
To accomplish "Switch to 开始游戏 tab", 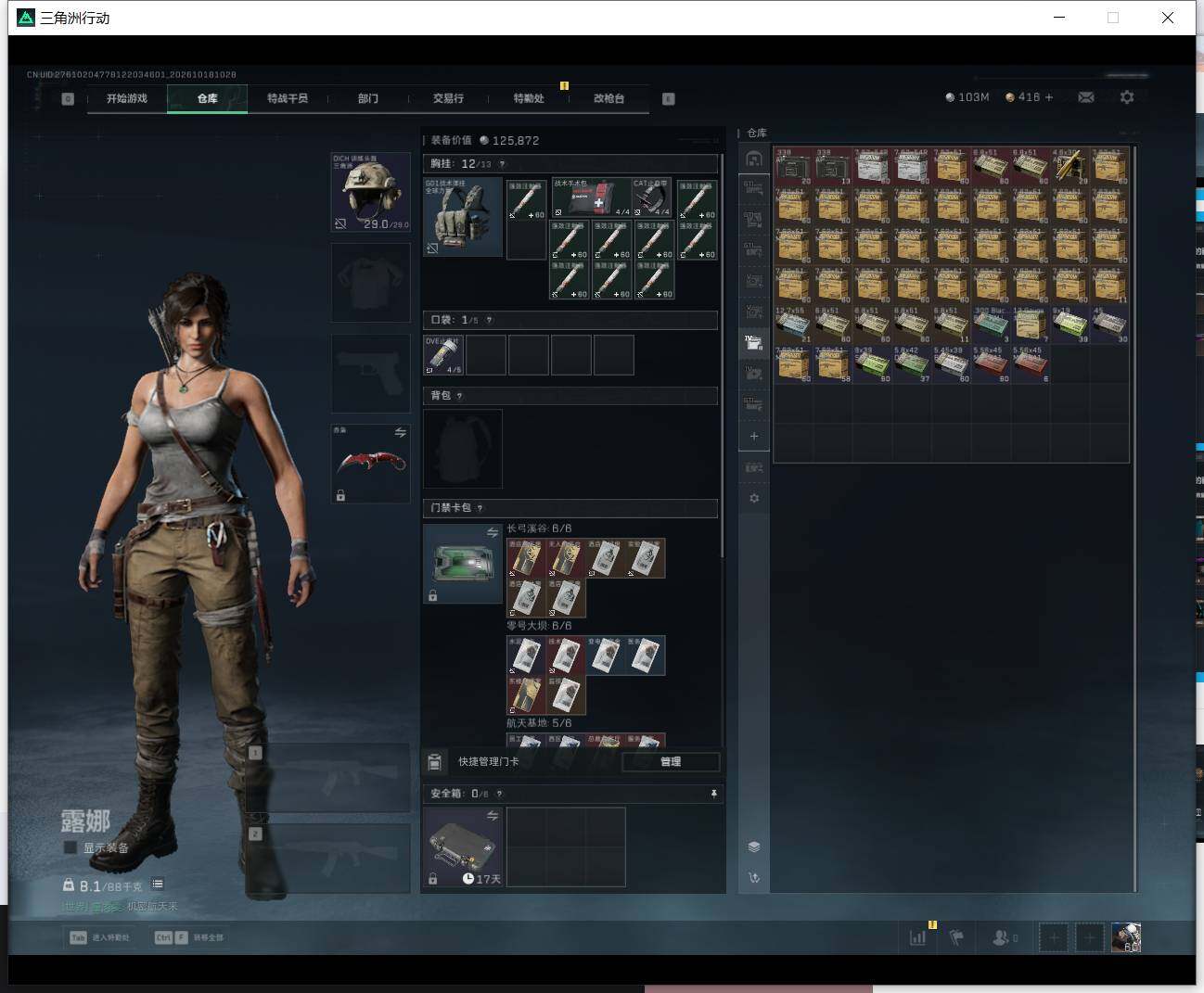I will [x=127, y=98].
